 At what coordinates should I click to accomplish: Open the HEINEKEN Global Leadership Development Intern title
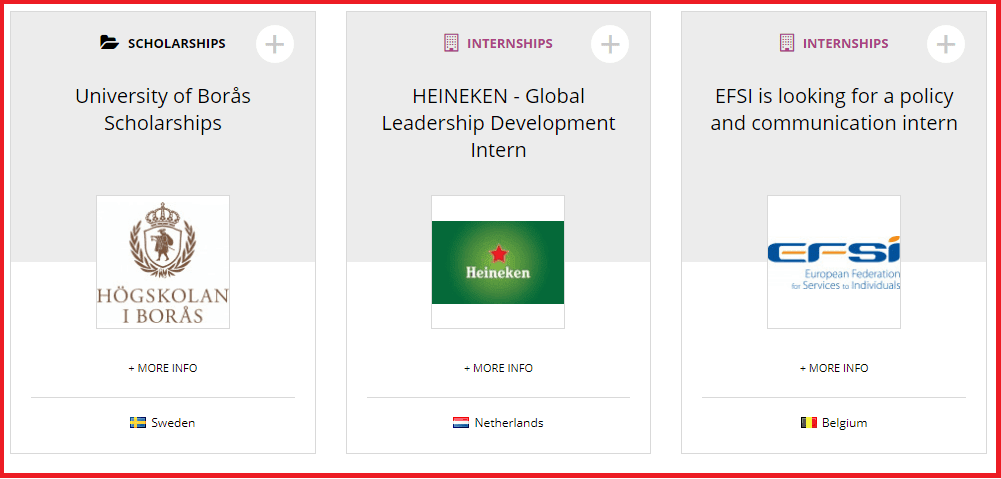[498, 123]
